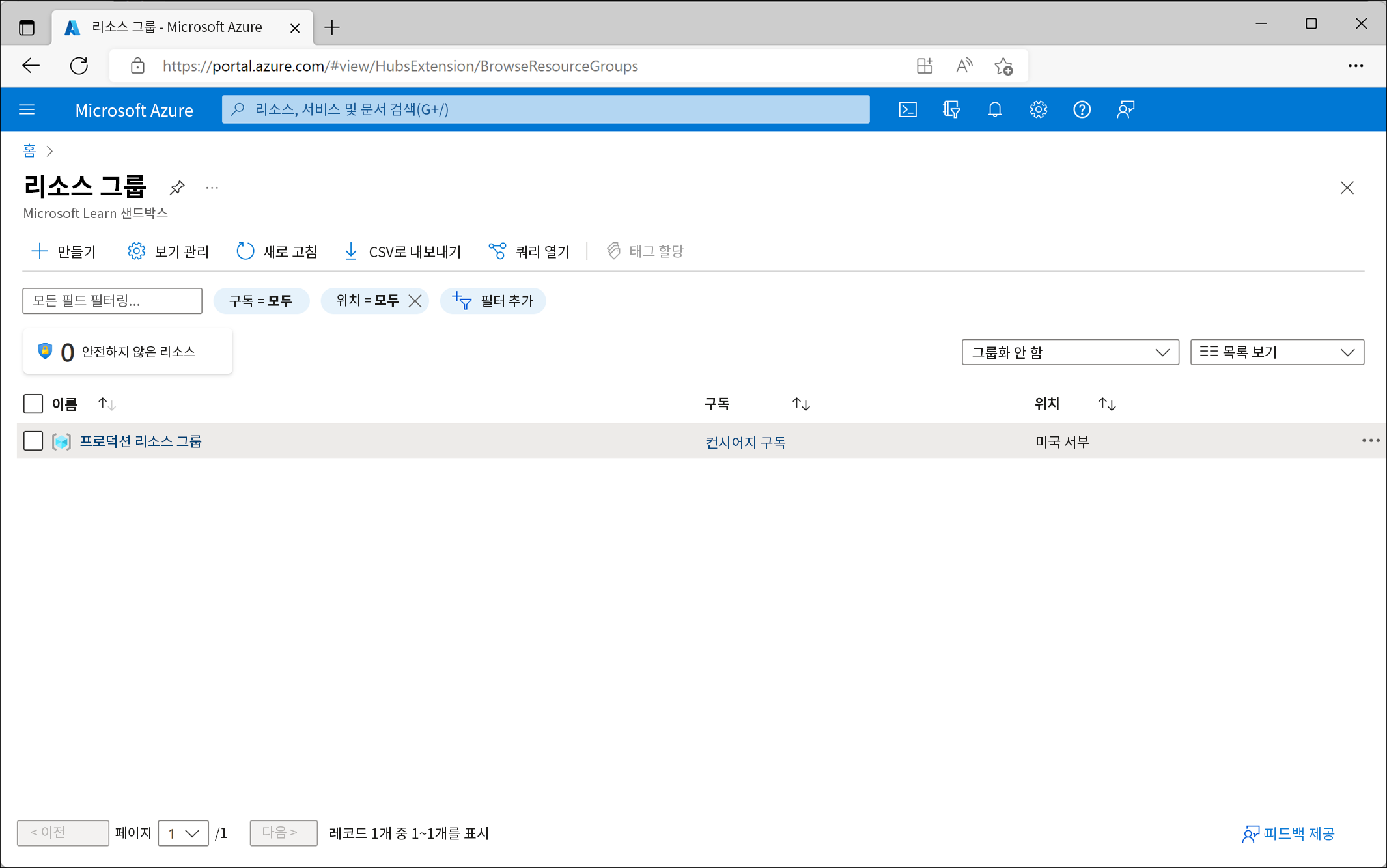Open the page number dropdown
The height and width of the screenshot is (868, 1387).
pyautogui.click(x=183, y=833)
